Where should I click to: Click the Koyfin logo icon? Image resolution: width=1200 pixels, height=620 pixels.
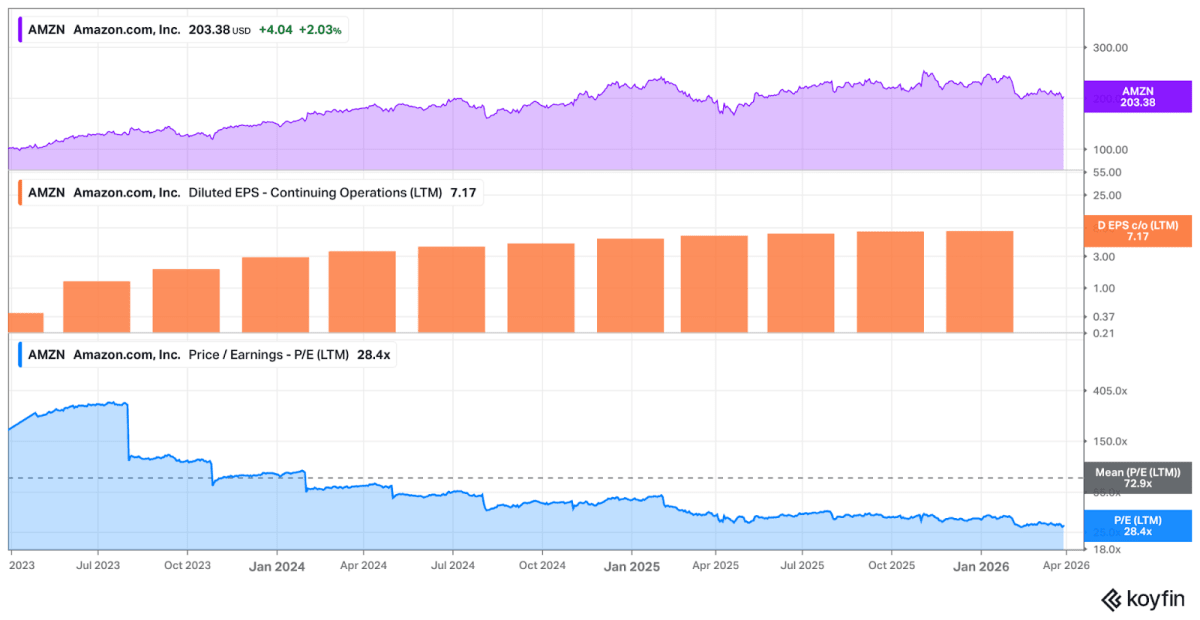tap(1110, 599)
